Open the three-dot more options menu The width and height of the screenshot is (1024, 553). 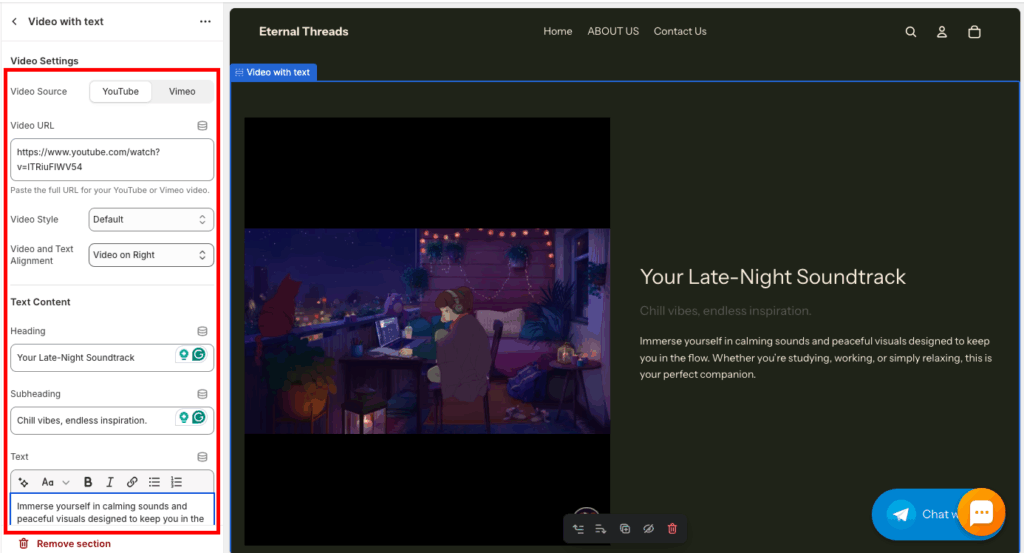pos(205,22)
